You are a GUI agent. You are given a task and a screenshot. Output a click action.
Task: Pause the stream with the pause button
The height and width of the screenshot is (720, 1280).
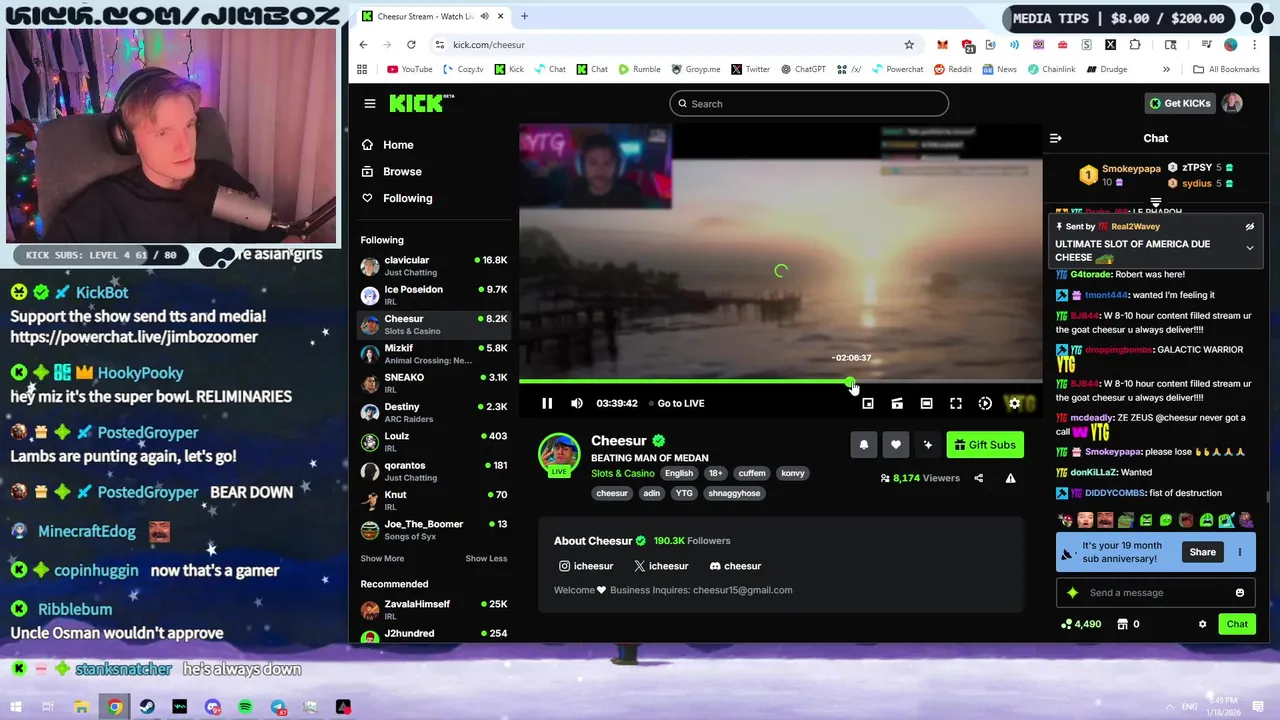(x=547, y=403)
